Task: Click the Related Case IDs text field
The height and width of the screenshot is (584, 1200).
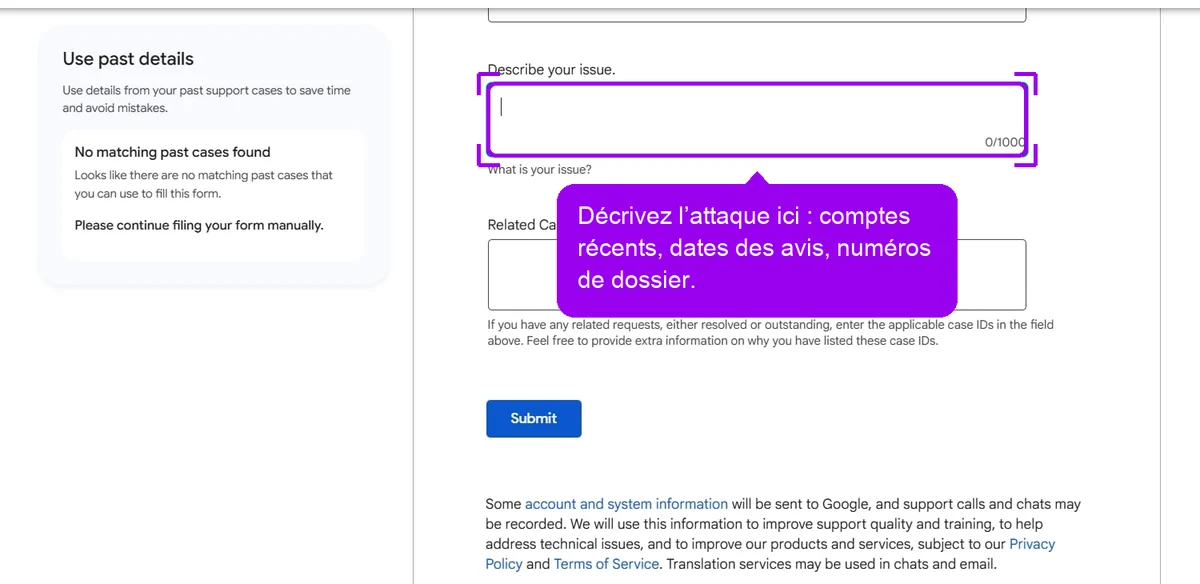Action: click(x=757, y=274)
